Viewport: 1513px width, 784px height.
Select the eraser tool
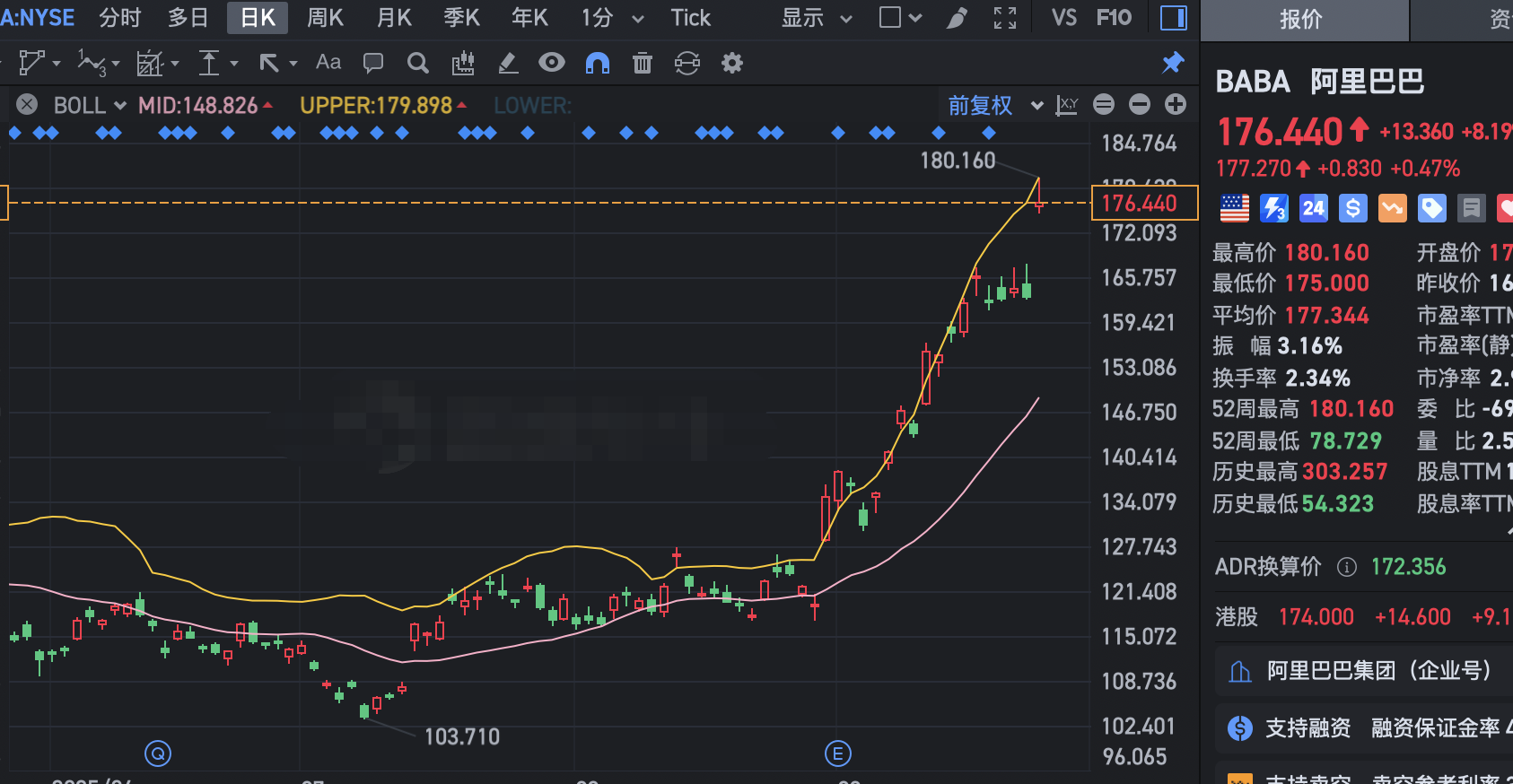click(x=507, y=63)
